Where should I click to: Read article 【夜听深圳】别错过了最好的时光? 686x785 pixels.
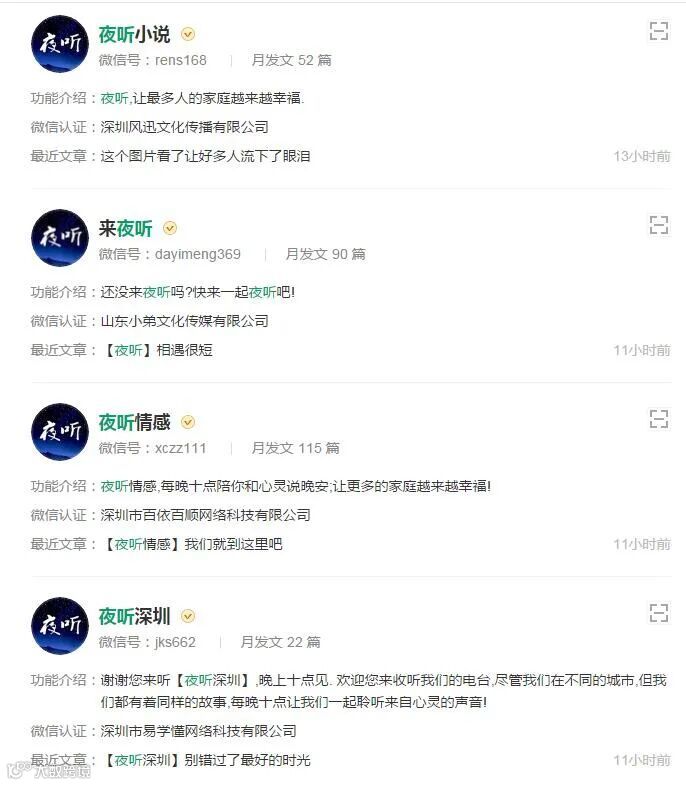206,760
